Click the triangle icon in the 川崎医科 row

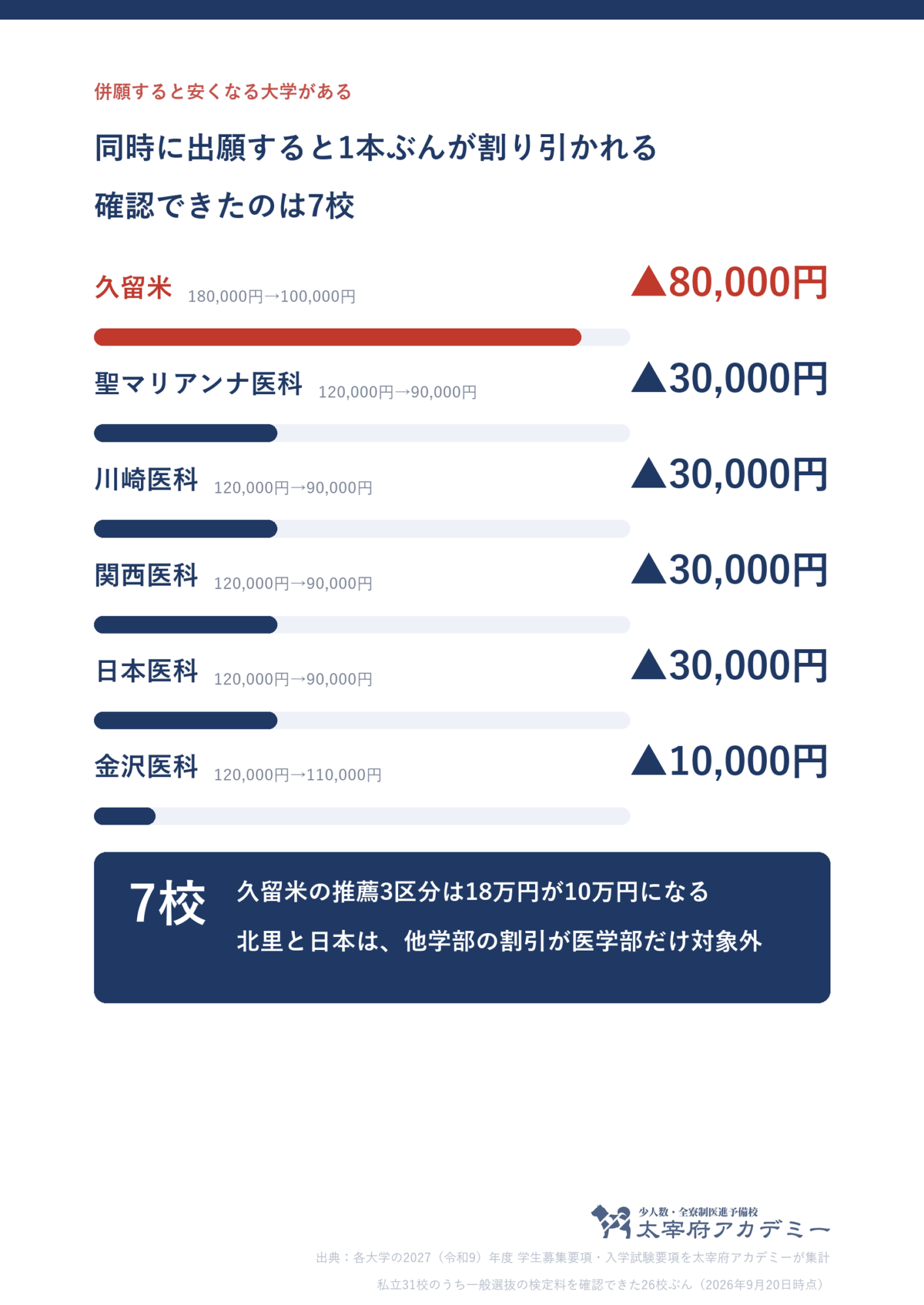point(649,473)
